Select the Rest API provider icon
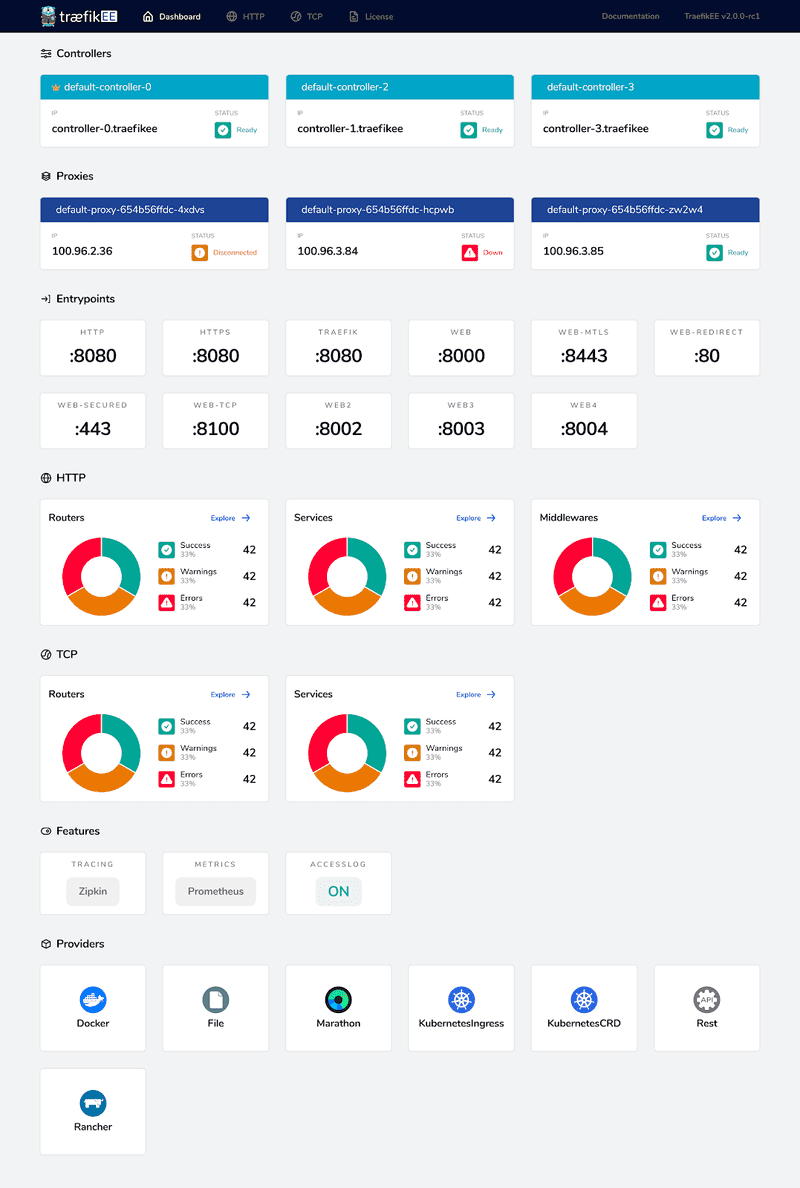Screen dimensions: 800x1188 click(706, 999)
